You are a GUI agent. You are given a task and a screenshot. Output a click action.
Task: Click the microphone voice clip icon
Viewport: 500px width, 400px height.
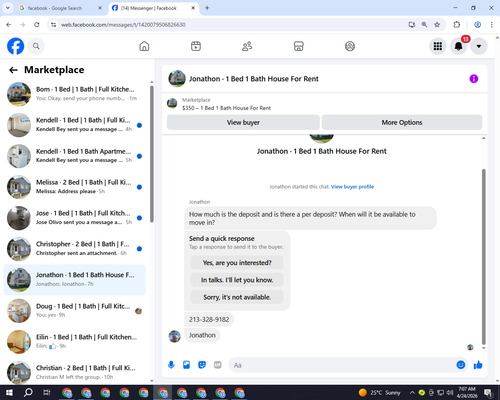[171, 365]
